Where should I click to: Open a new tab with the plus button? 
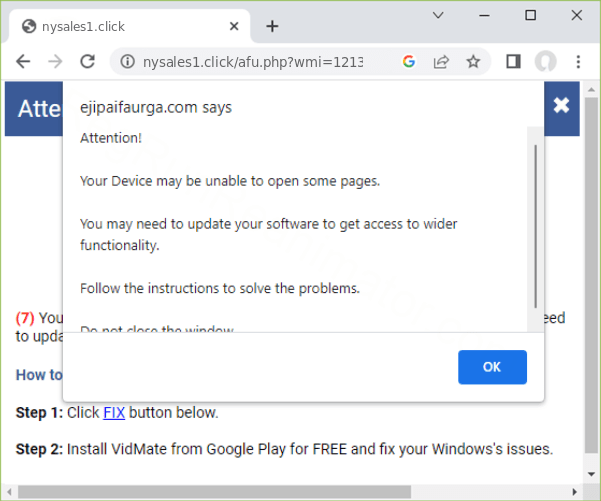pos(272,26)
